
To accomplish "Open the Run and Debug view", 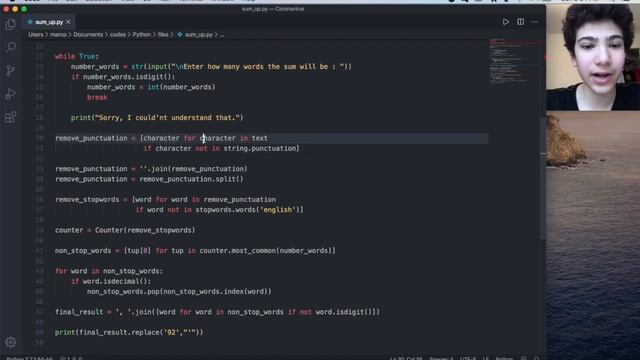I will pos(11,94).
